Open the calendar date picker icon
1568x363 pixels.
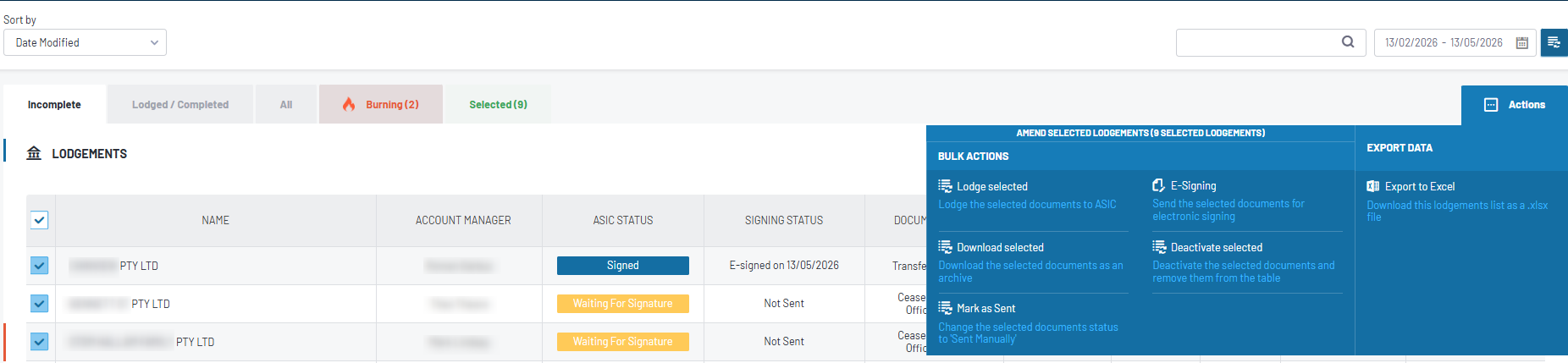(1521, 42)
